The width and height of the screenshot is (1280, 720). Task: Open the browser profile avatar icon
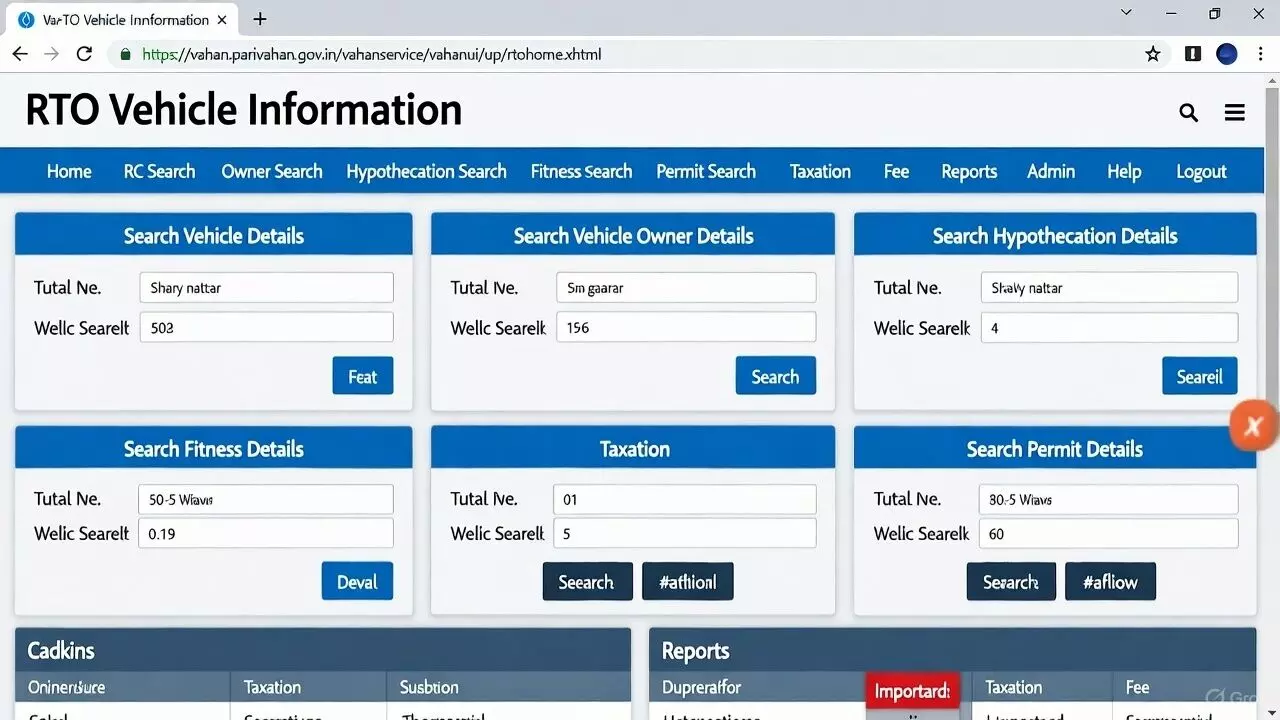1227,54
